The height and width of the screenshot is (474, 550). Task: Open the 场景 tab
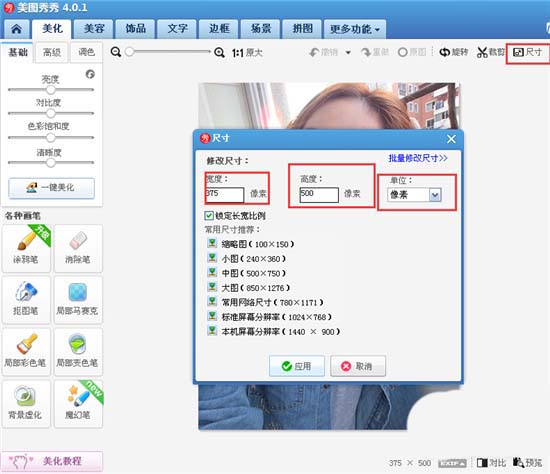point(261,29)
